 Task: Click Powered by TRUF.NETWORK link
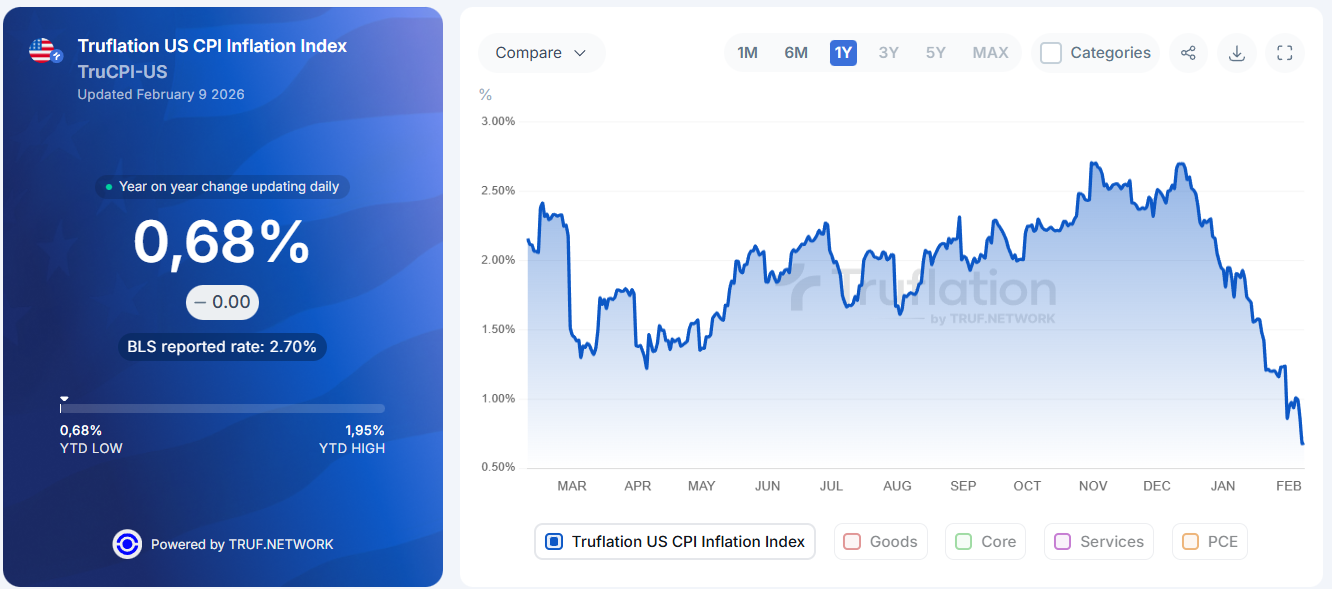242,544
